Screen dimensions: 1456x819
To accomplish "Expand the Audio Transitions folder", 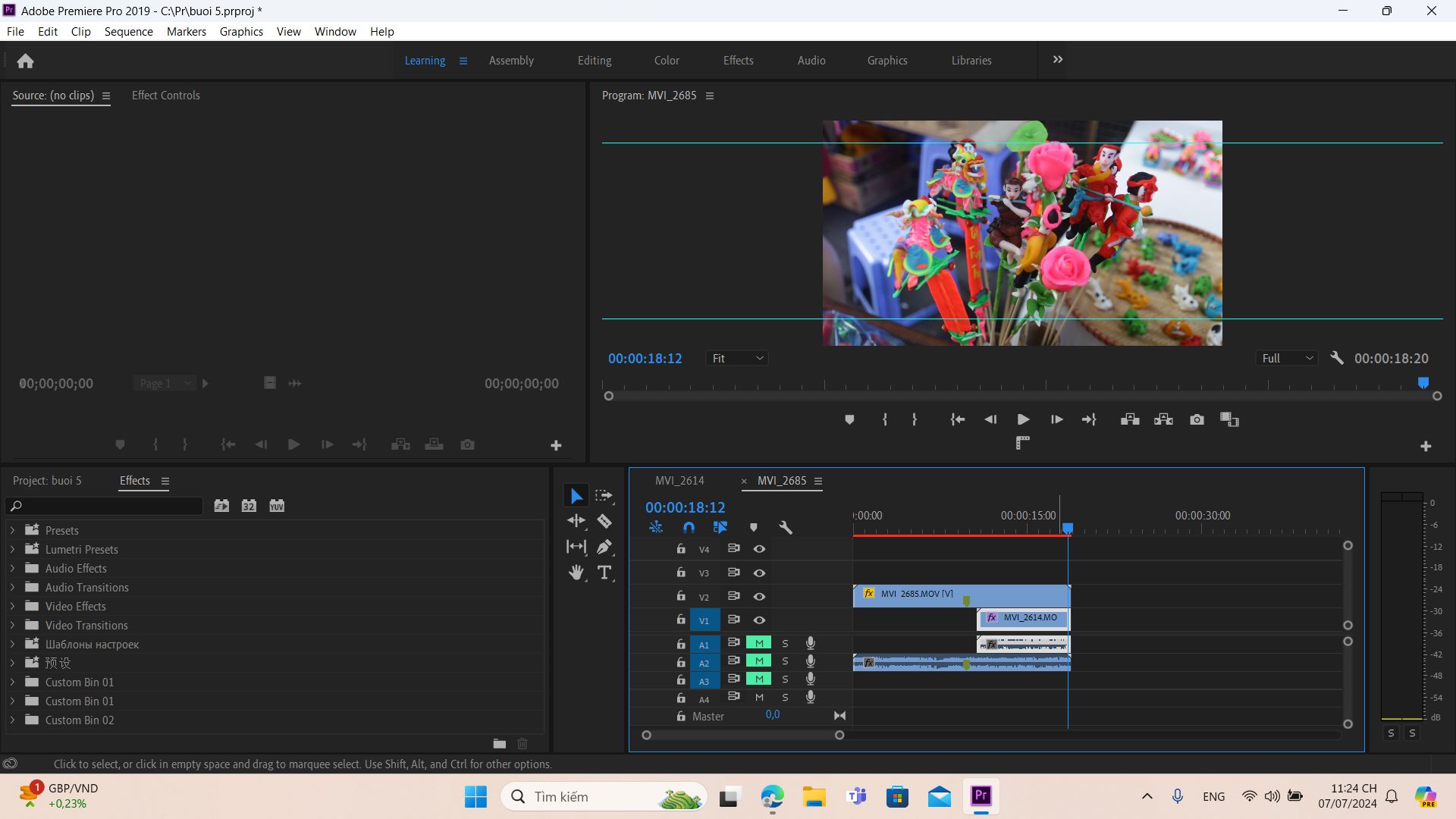I will [x=12, y=587].
